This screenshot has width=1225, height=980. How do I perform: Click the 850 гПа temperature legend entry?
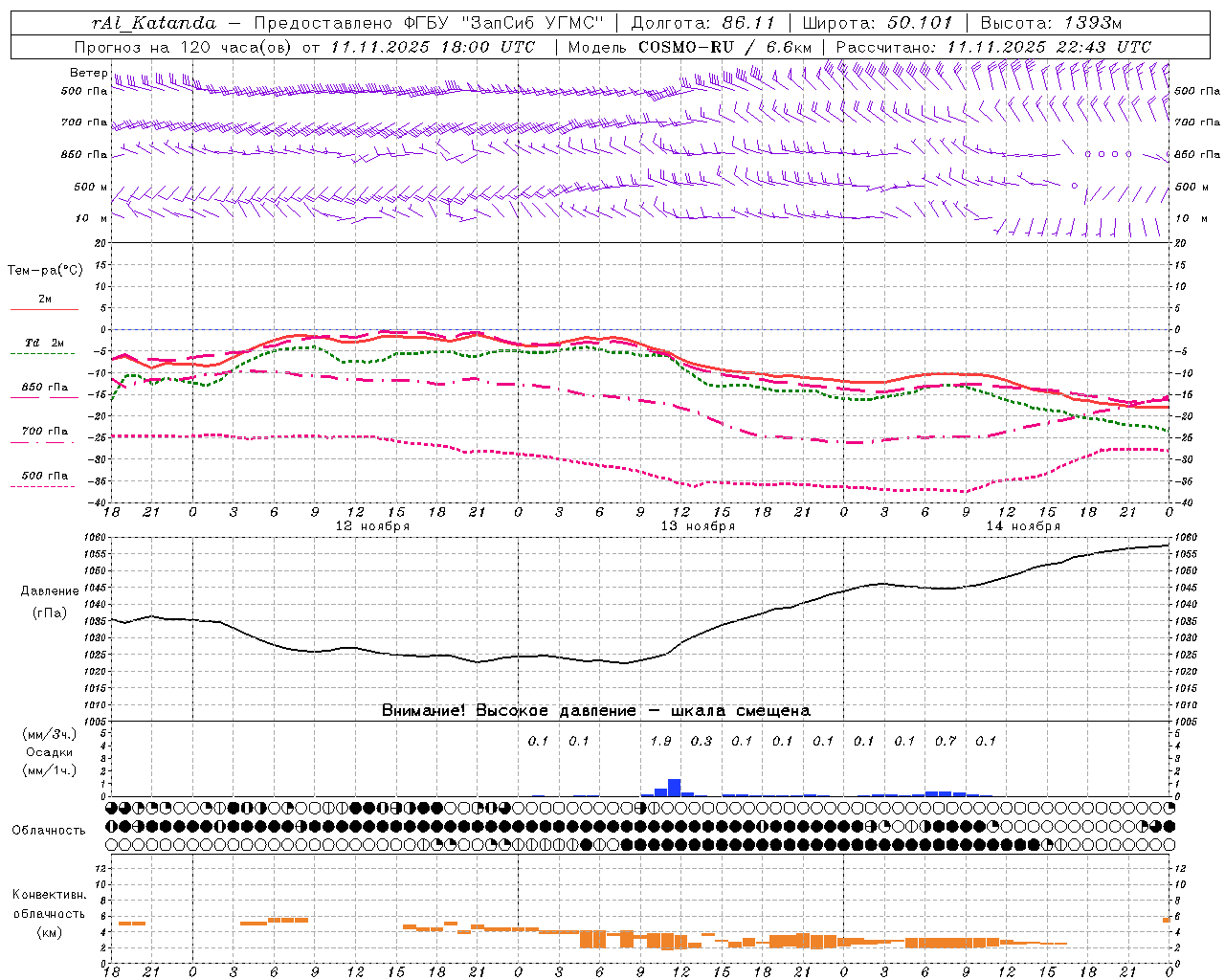(45, 388)
